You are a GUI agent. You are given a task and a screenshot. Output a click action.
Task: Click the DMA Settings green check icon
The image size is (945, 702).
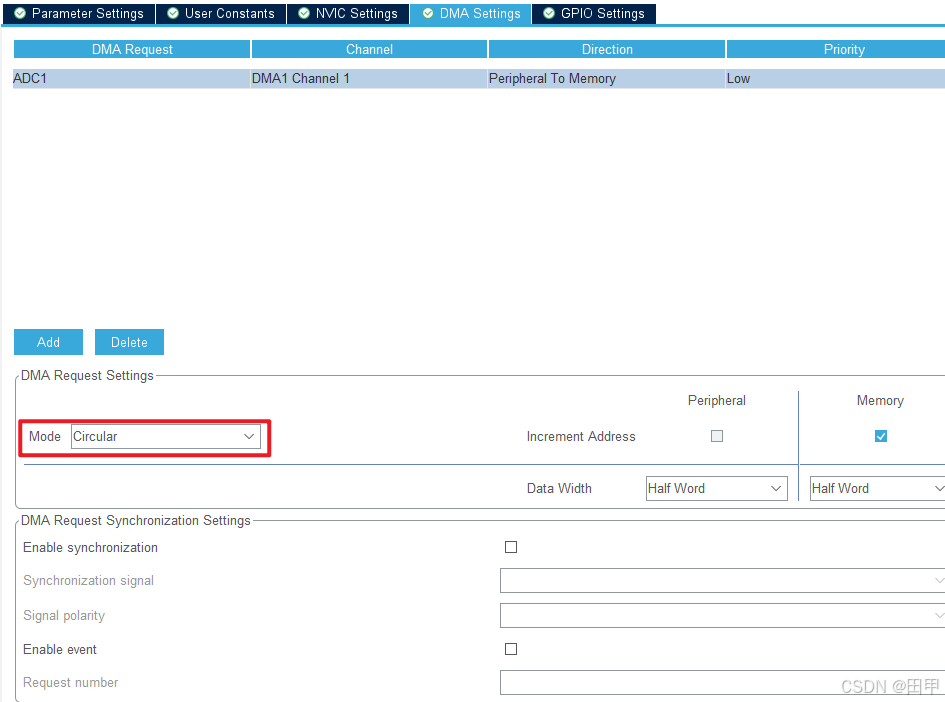coord(428,13)
